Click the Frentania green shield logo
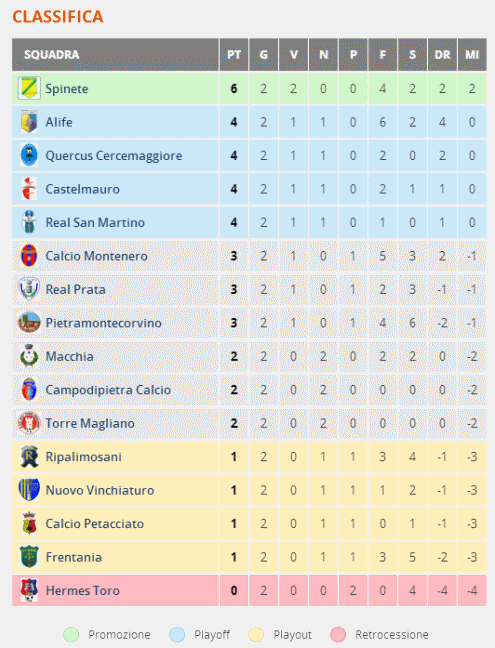The image size is (495, 648). 29,557
